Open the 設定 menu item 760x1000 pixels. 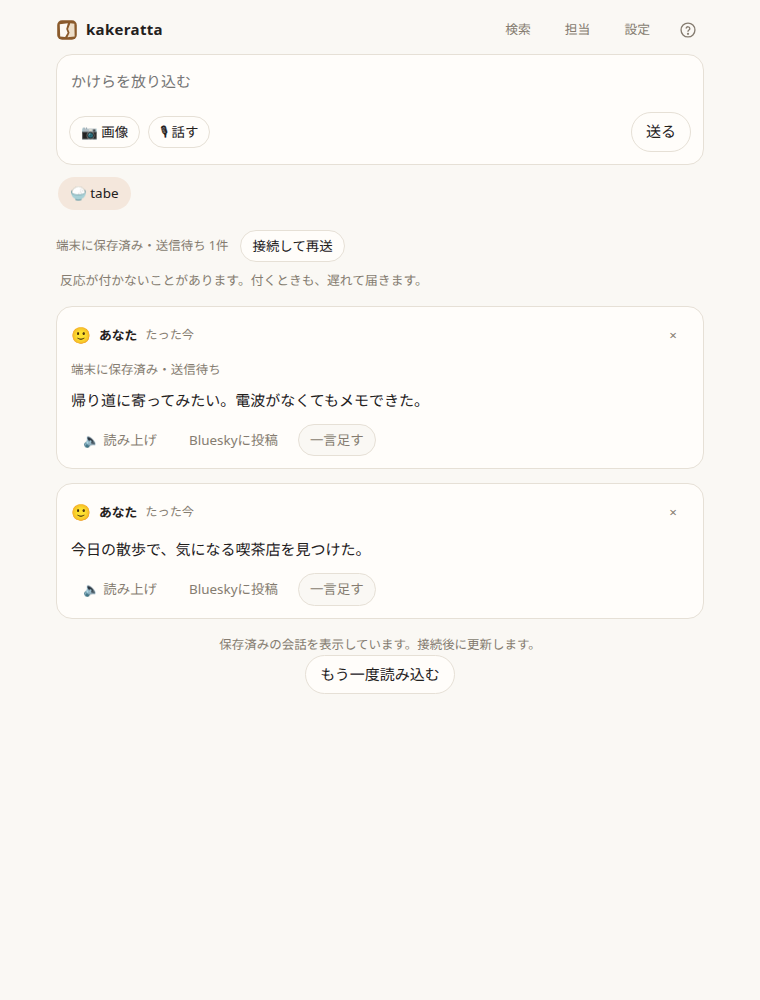click(x=637, y=30)
